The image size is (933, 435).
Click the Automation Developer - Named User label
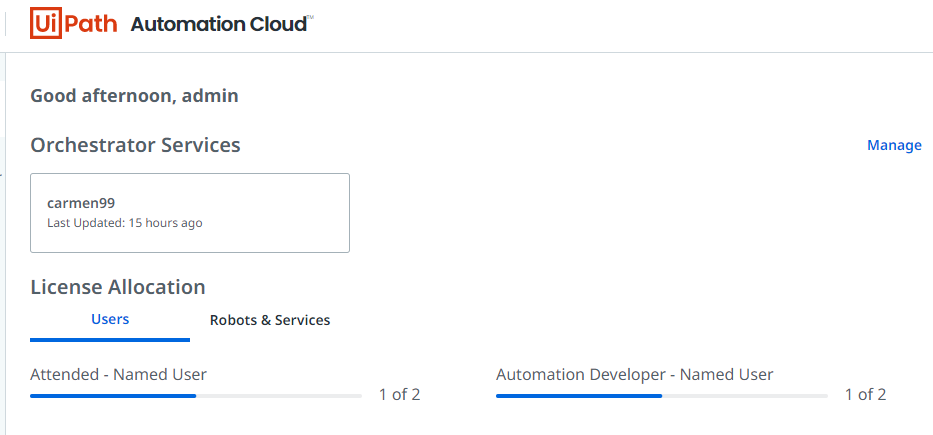(634, 375)
